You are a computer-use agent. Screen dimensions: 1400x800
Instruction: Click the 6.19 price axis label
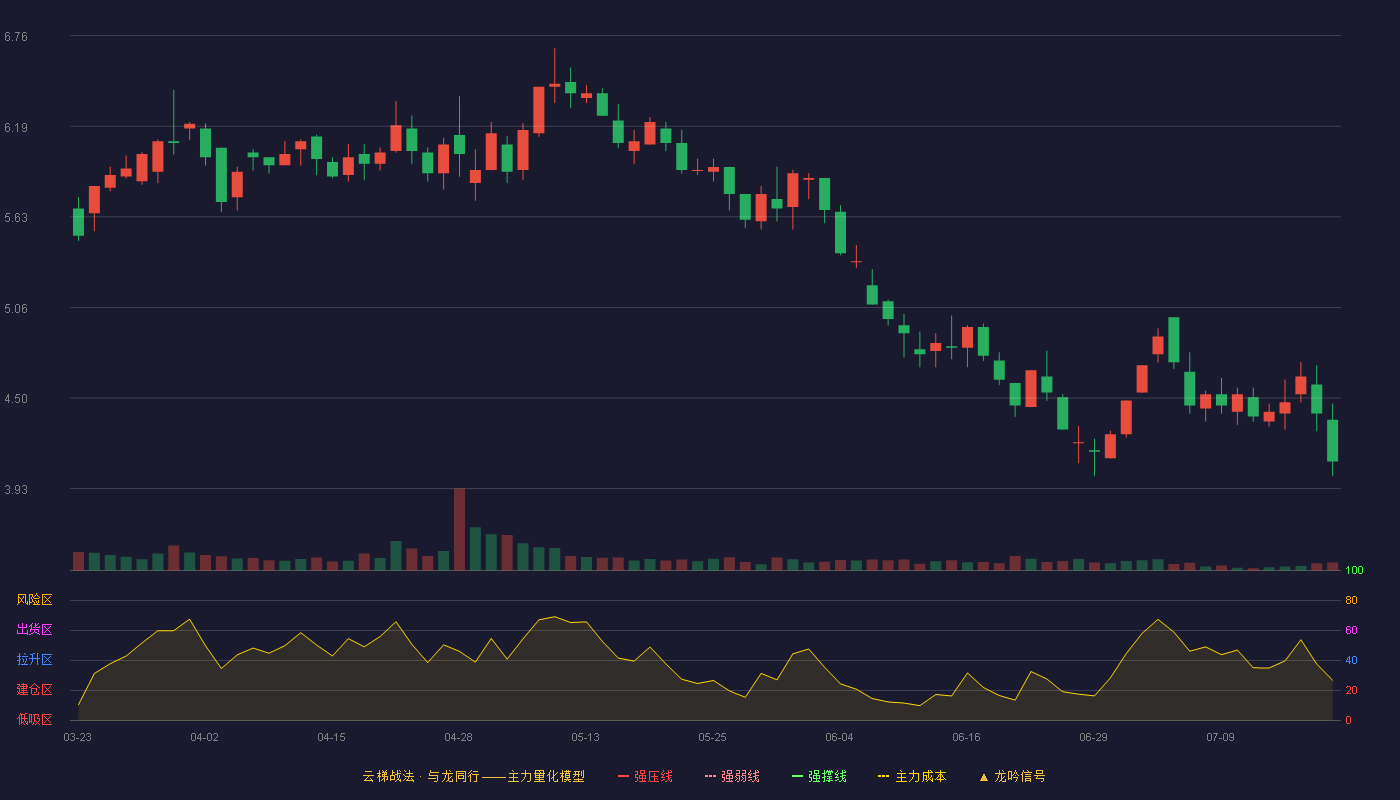point(16,128)
